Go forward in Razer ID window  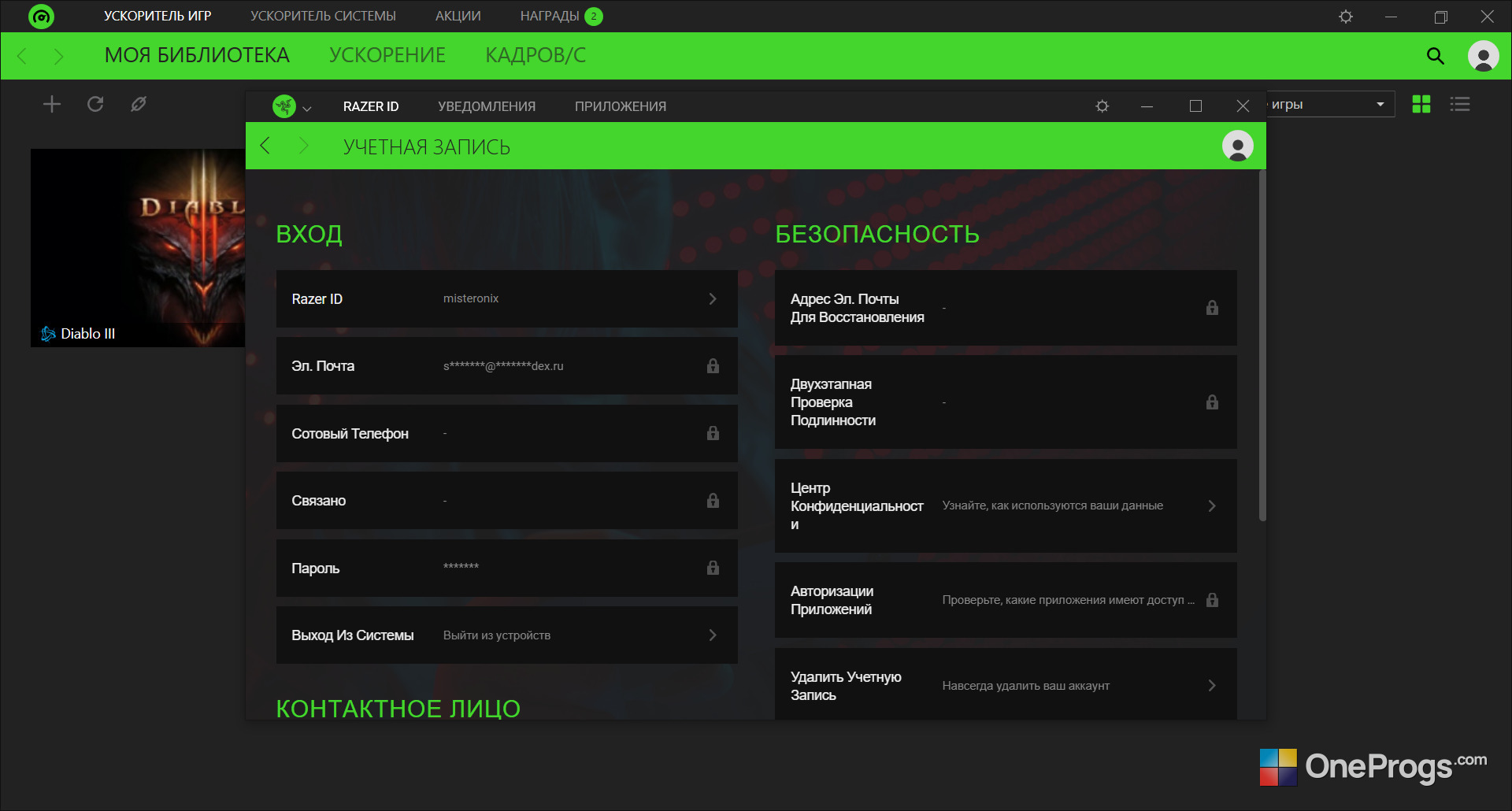[303, 146]
